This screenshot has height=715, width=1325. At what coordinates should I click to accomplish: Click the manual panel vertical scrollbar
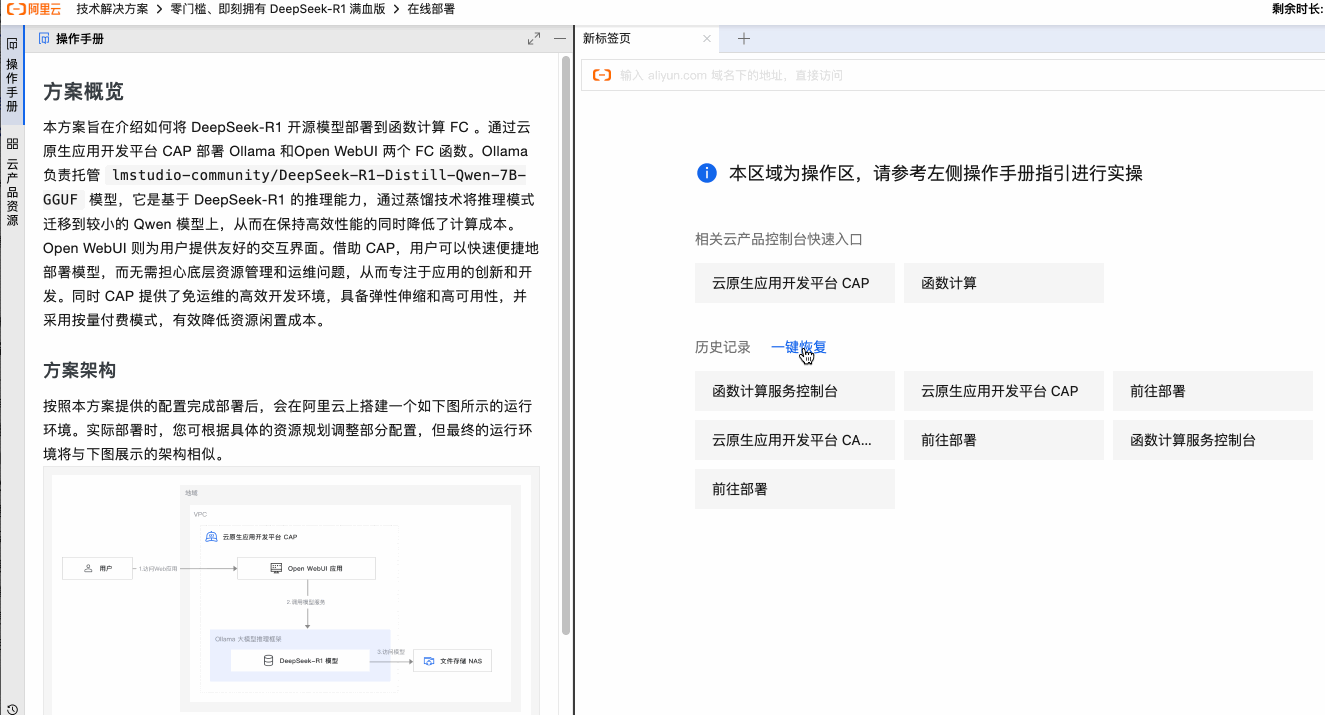click(x=566, y=345)
